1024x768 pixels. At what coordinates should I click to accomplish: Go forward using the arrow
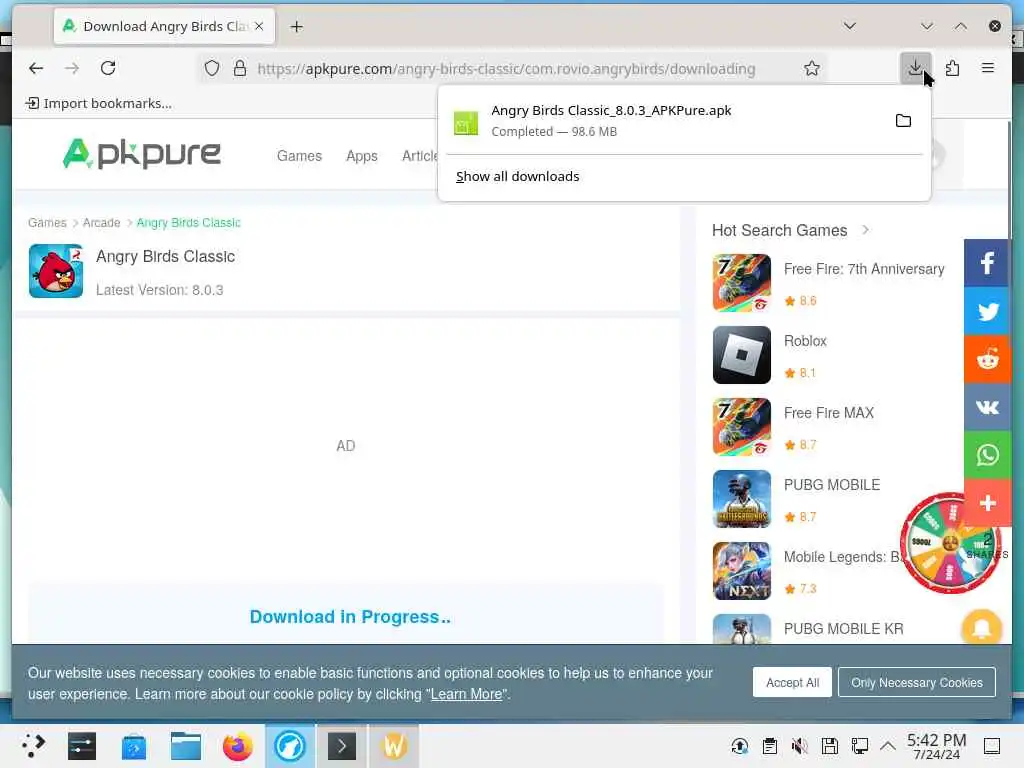tap(72, 68)
